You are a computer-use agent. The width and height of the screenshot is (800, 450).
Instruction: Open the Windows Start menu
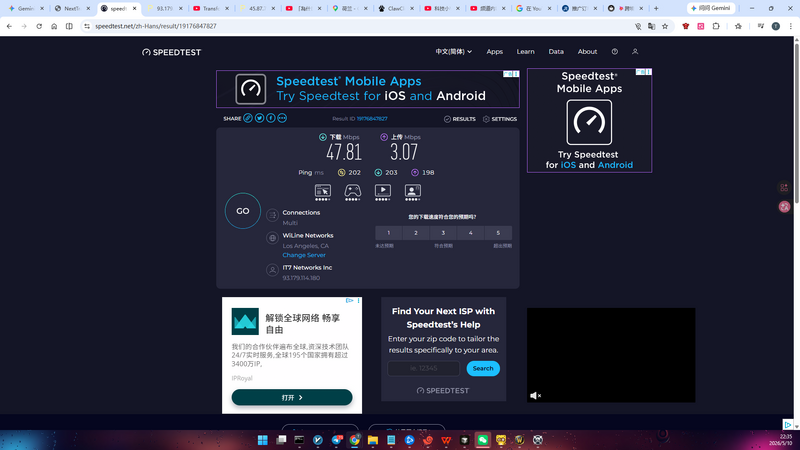(263, 440)
